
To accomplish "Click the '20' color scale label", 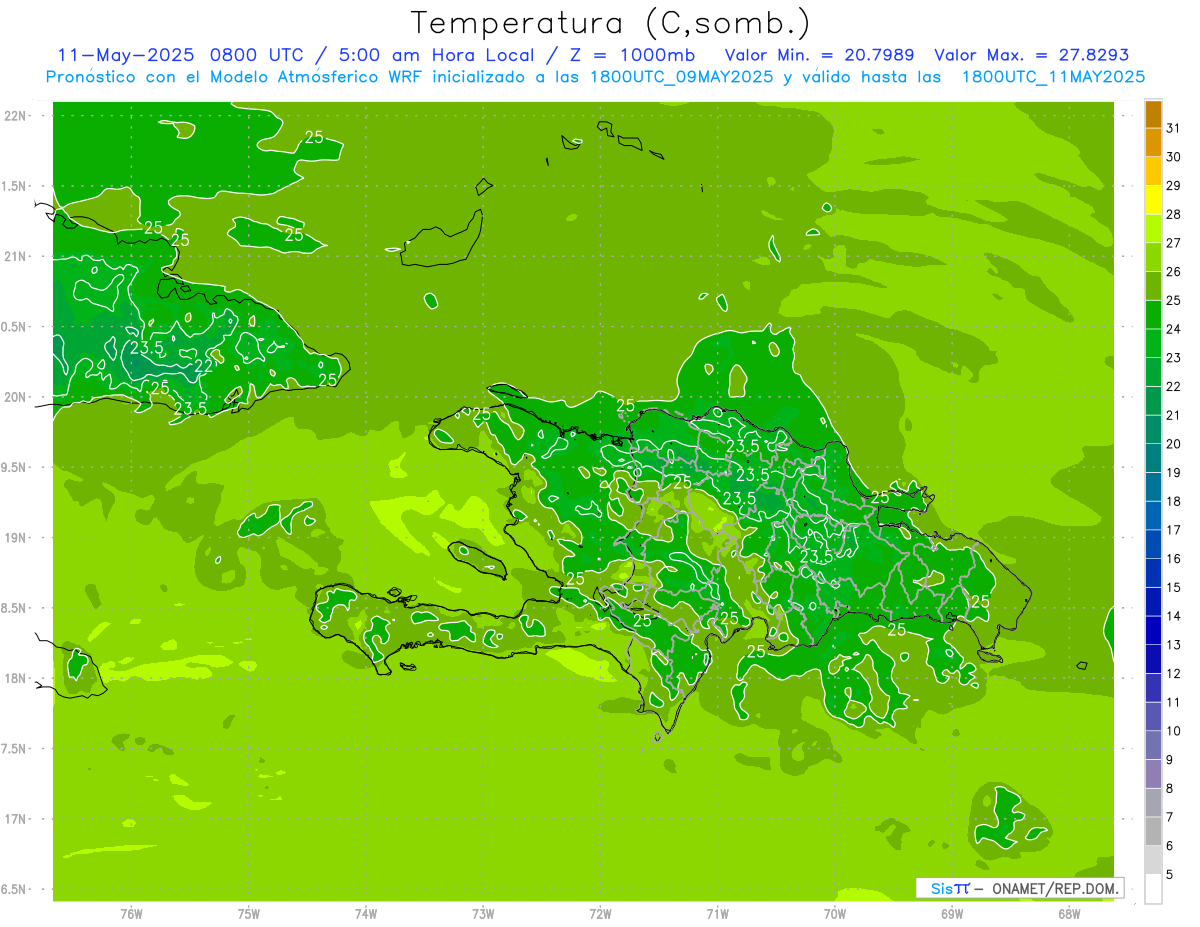I will click(x=1174, y=444).
